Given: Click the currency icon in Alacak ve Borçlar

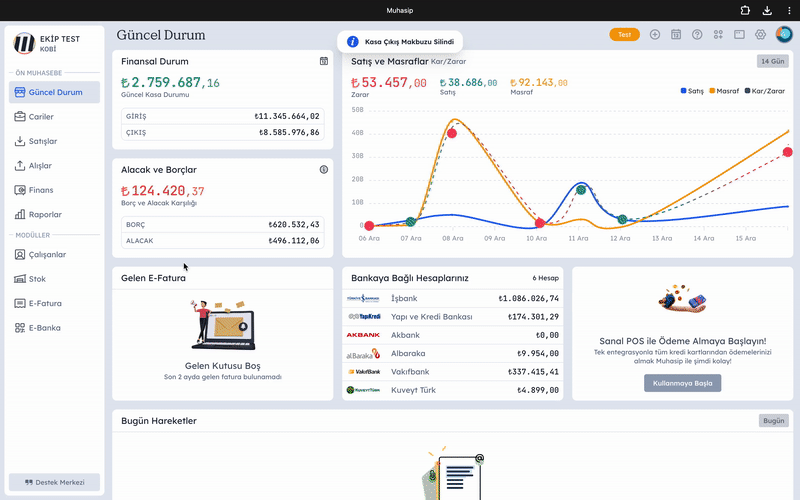Looking at the screenshot, I should pyautogui.click(x=324, y=170).
